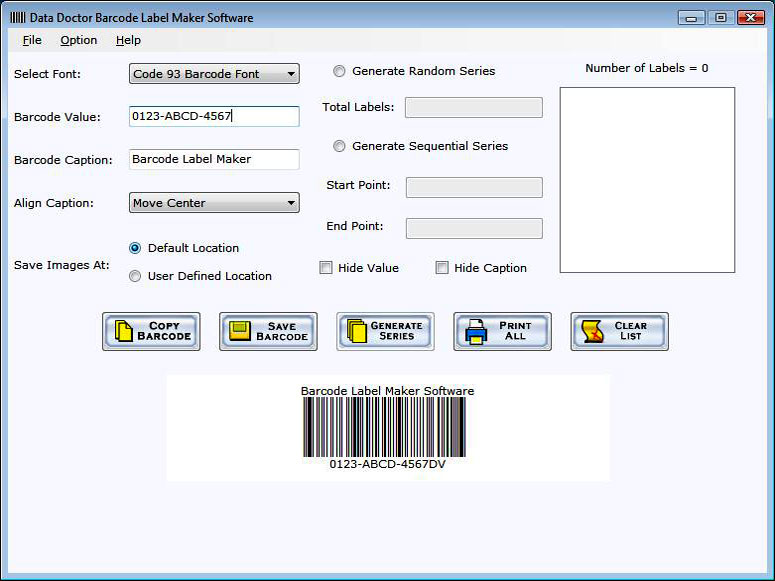775x581 pixels.
Task: Minimize the Barcode Label Maker window
Action: [x=691, y=18]
